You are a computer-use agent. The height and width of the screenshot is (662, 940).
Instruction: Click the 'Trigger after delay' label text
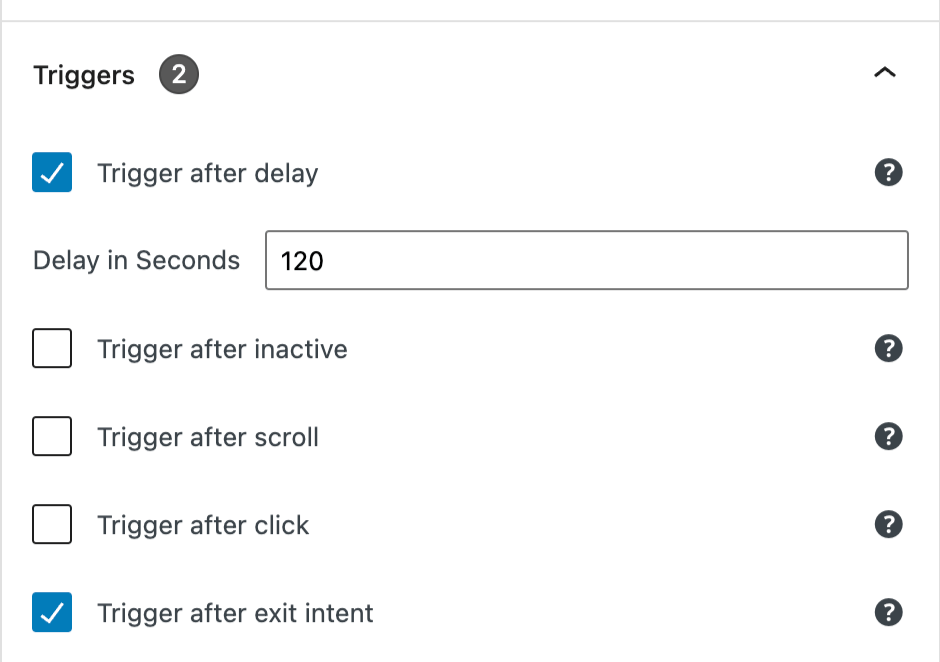click(x=207, y=174)
